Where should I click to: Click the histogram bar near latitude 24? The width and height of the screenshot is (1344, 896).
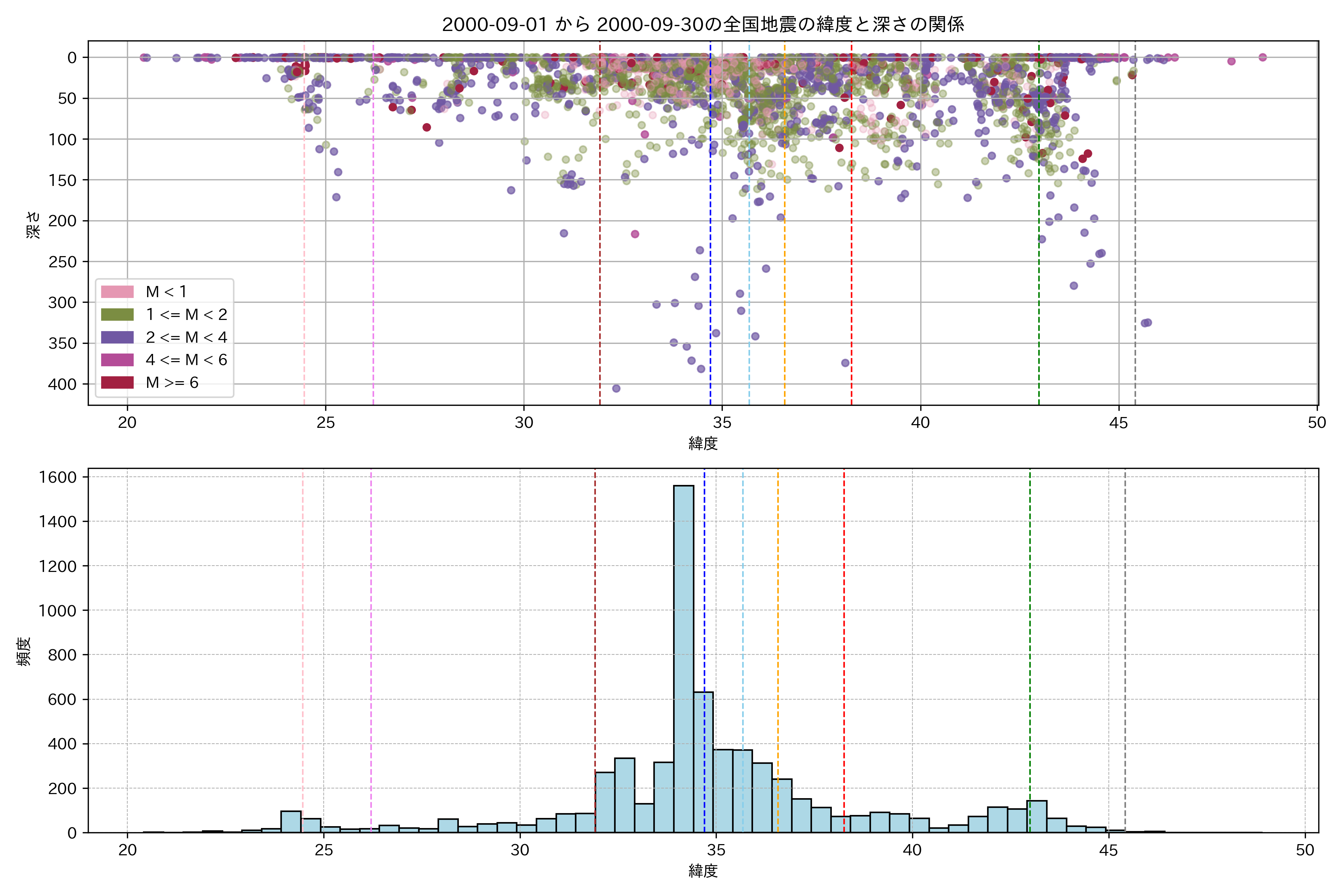(291, 822)
